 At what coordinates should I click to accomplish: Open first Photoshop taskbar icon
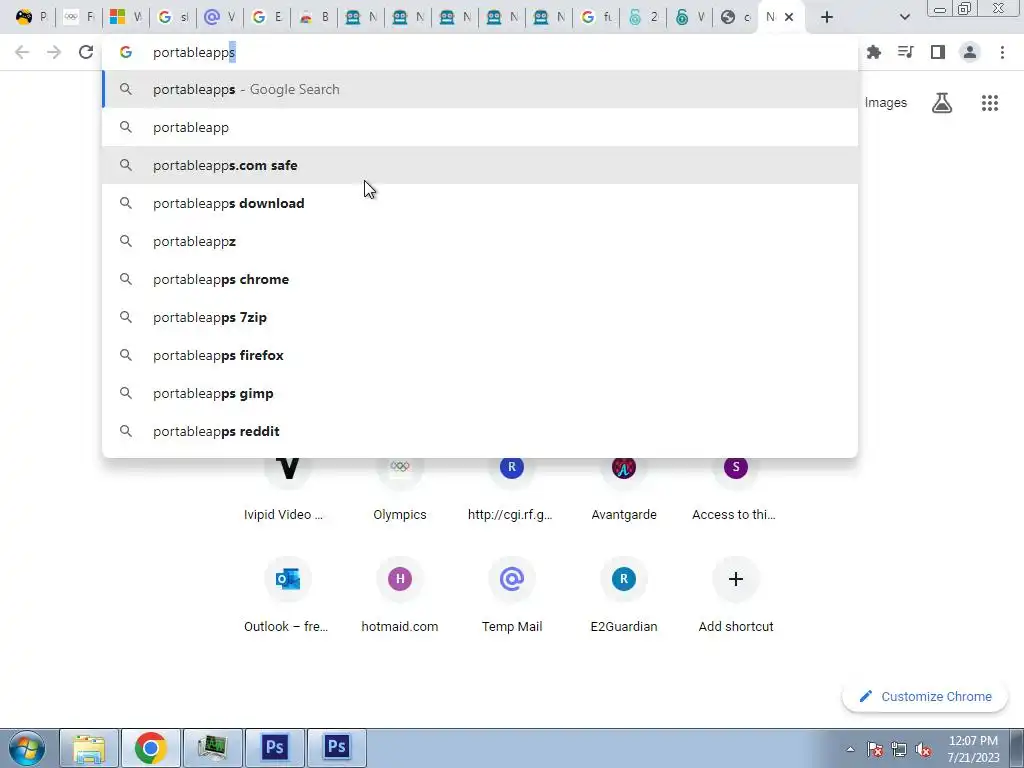[275, 748]
